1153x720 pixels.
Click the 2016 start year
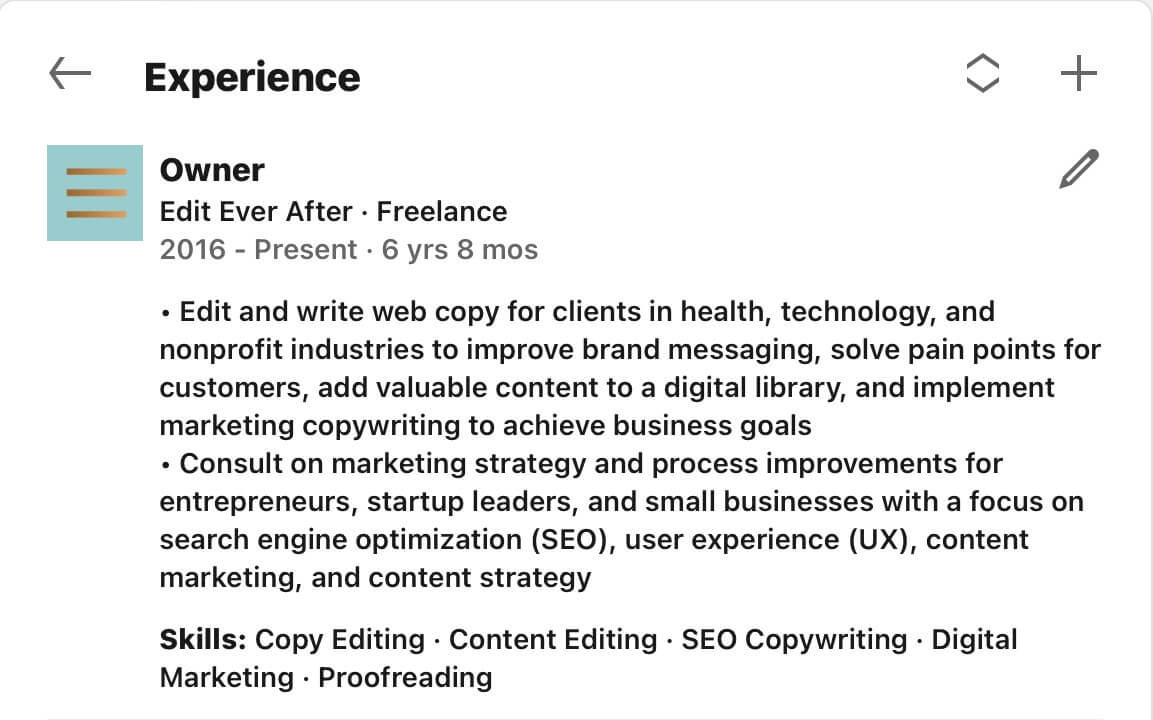point(193,250)
